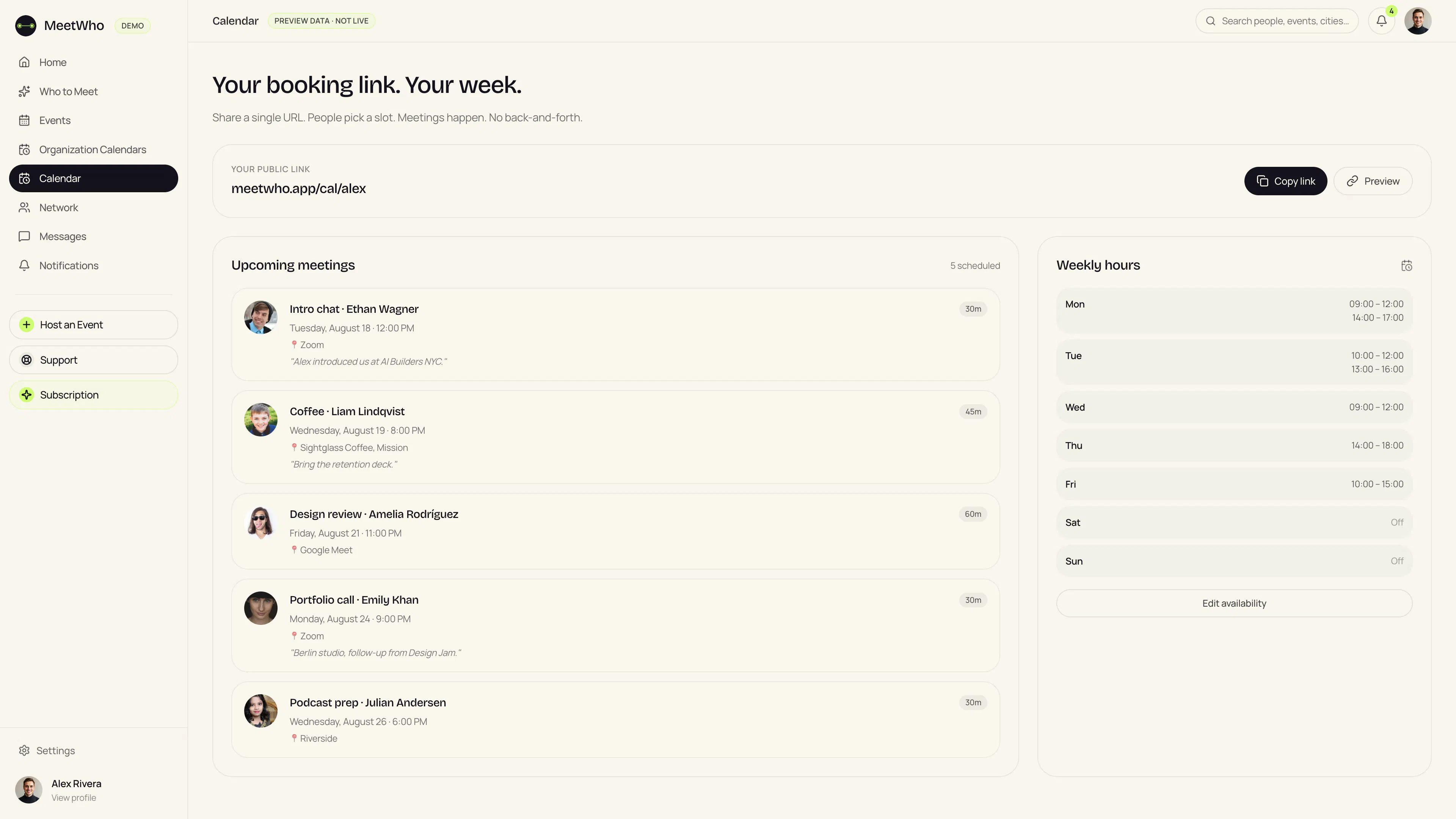The image size is (1456, 819).
Task: Click the View profile link
Action: [74, 797]
